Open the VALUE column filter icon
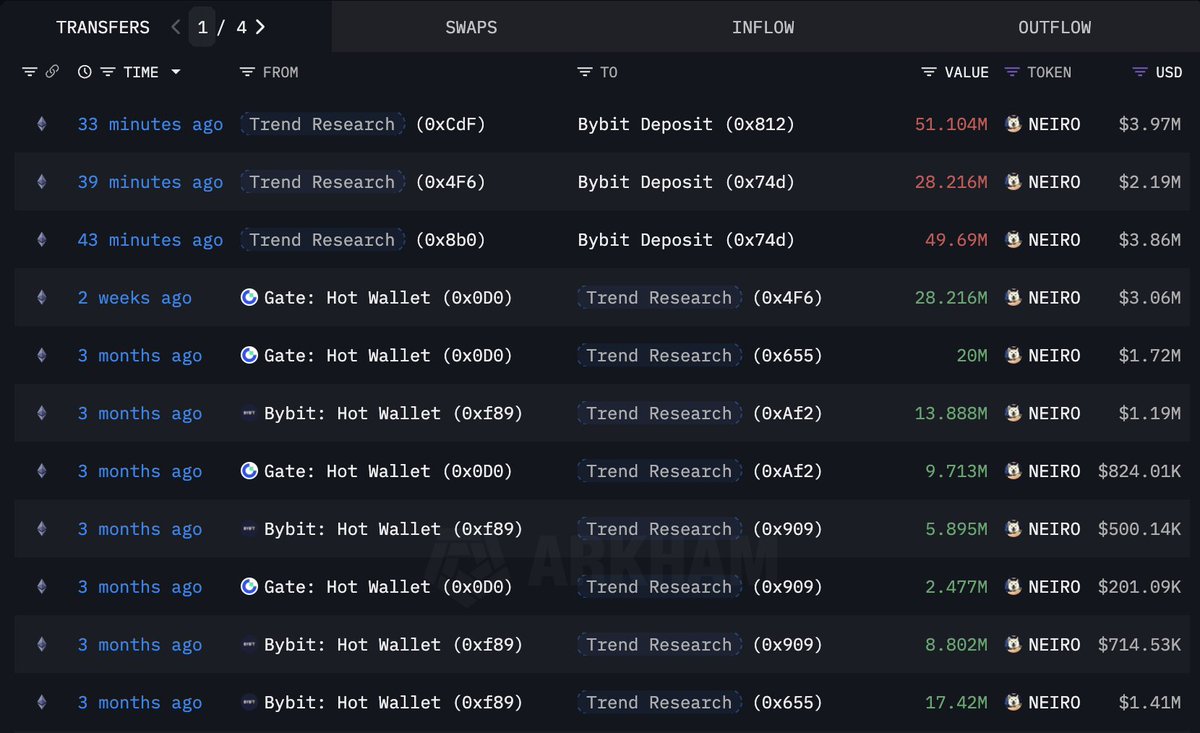 pos(929,72)
